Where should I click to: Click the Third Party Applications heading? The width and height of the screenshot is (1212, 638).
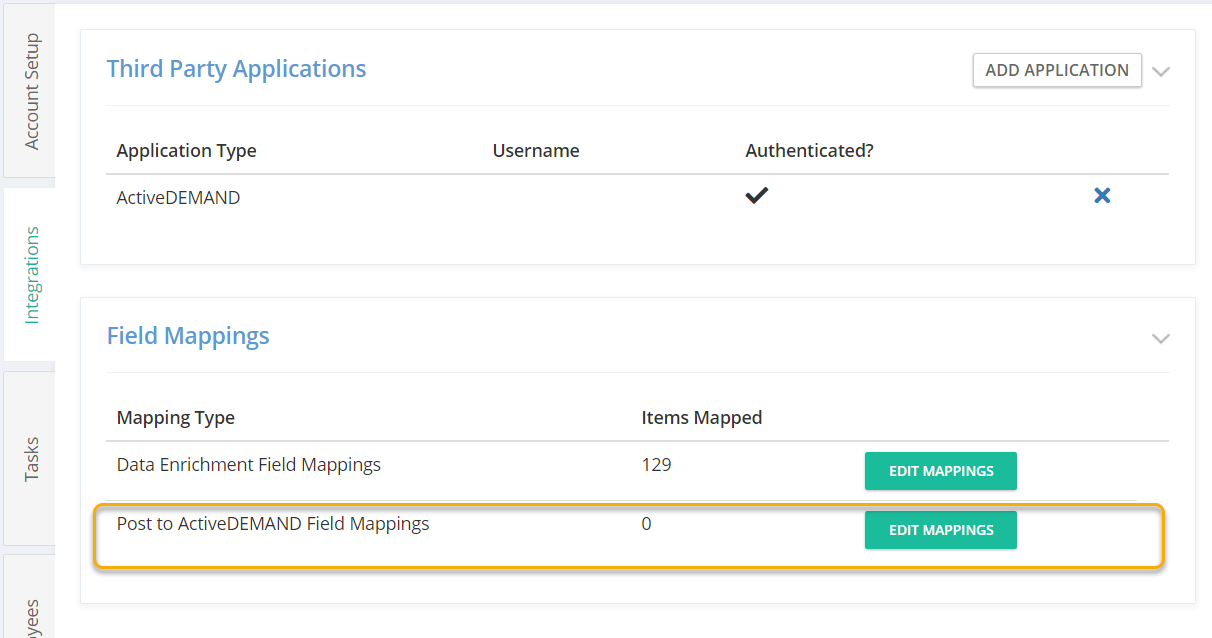(x=237, y=69)
